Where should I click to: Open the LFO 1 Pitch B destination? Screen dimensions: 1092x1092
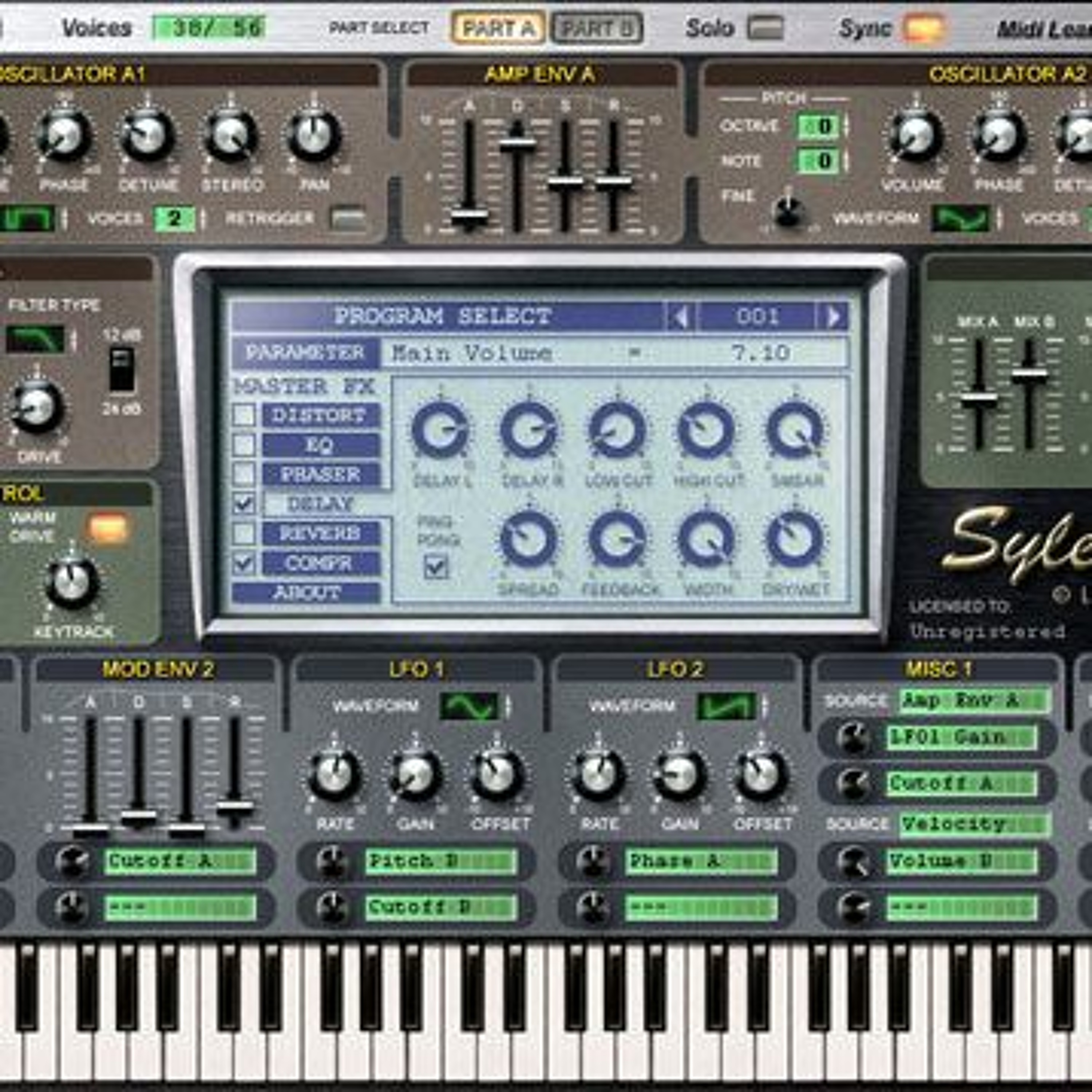click(x=441, y=862)
